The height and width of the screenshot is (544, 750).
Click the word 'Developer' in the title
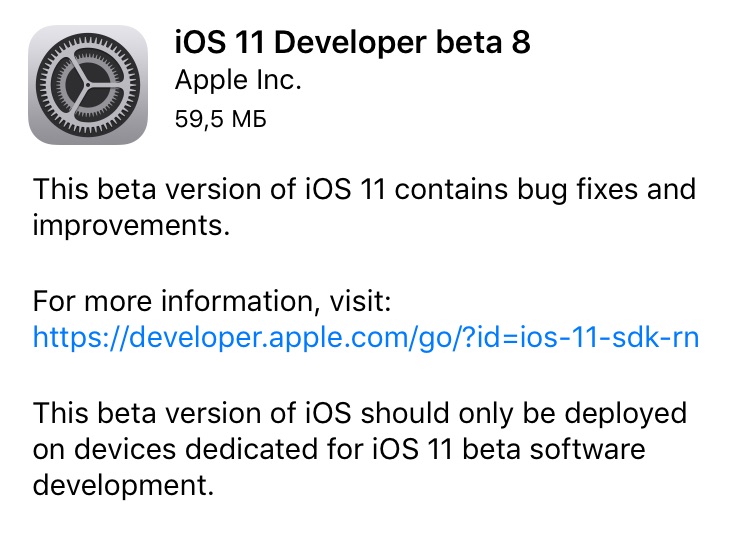(x=350, y=43)
